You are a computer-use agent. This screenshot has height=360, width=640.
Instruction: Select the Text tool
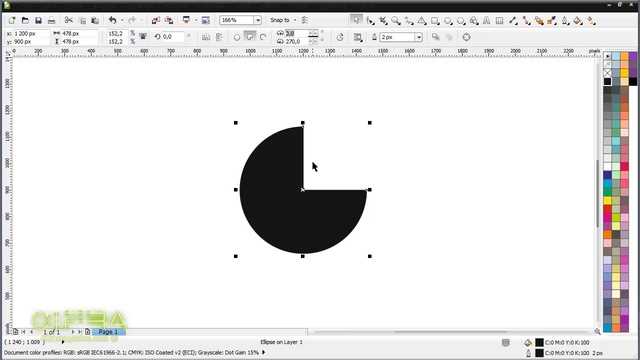(x=487, y=20)
